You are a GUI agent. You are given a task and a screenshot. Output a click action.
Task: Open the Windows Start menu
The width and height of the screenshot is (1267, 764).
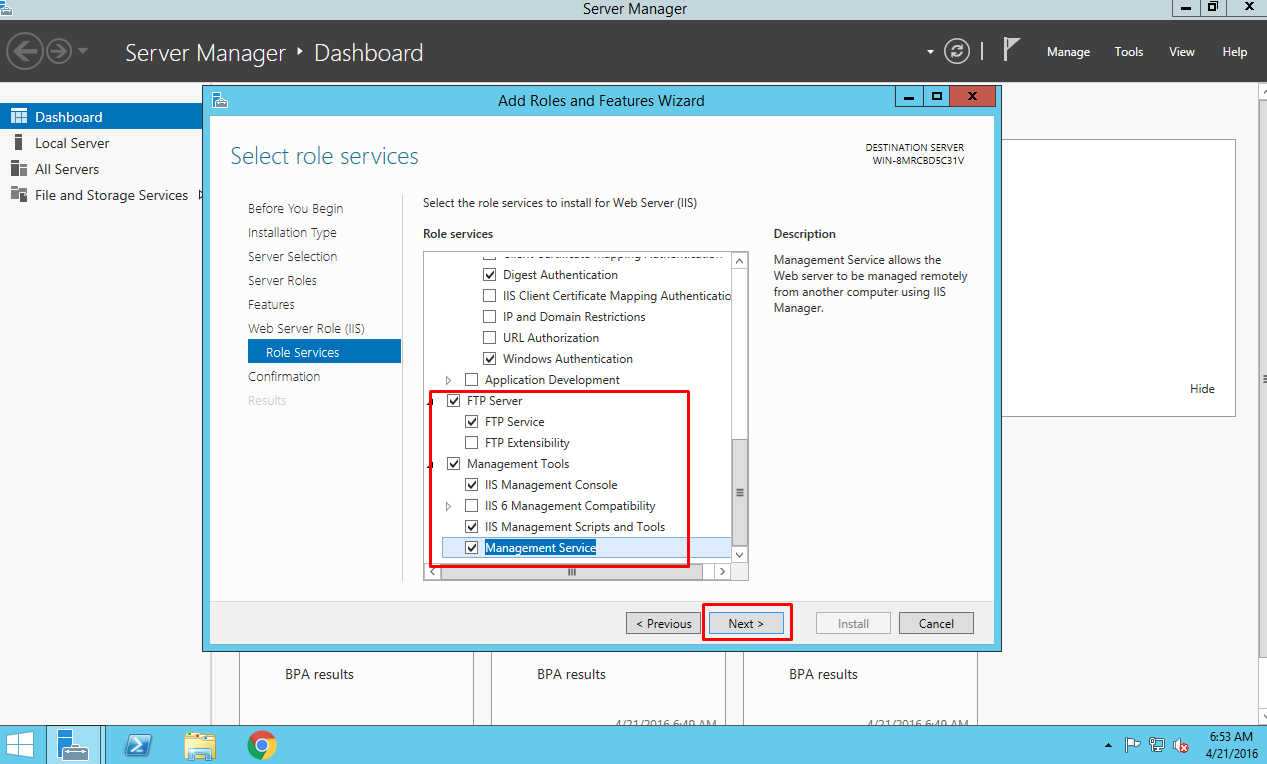coord(20,744)
